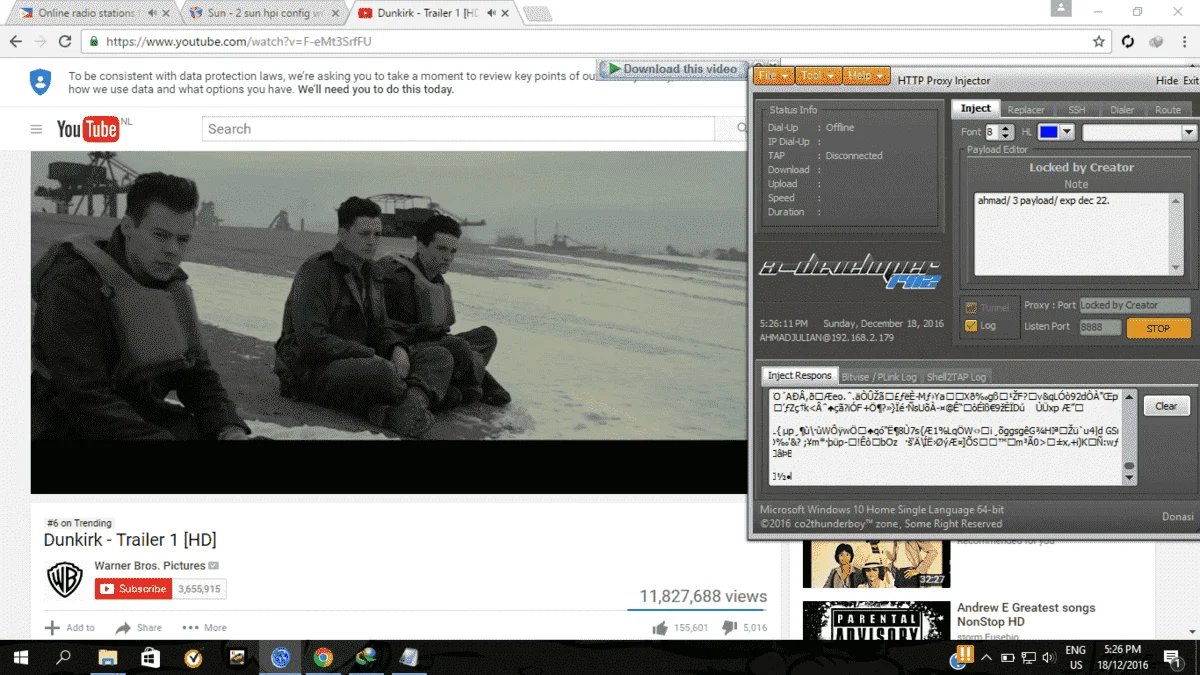The width and height of the screenshot is (1200, 675).
Task: Switch to the Dialer tab
Action: pyautogui.click(x=1122, y=109)
